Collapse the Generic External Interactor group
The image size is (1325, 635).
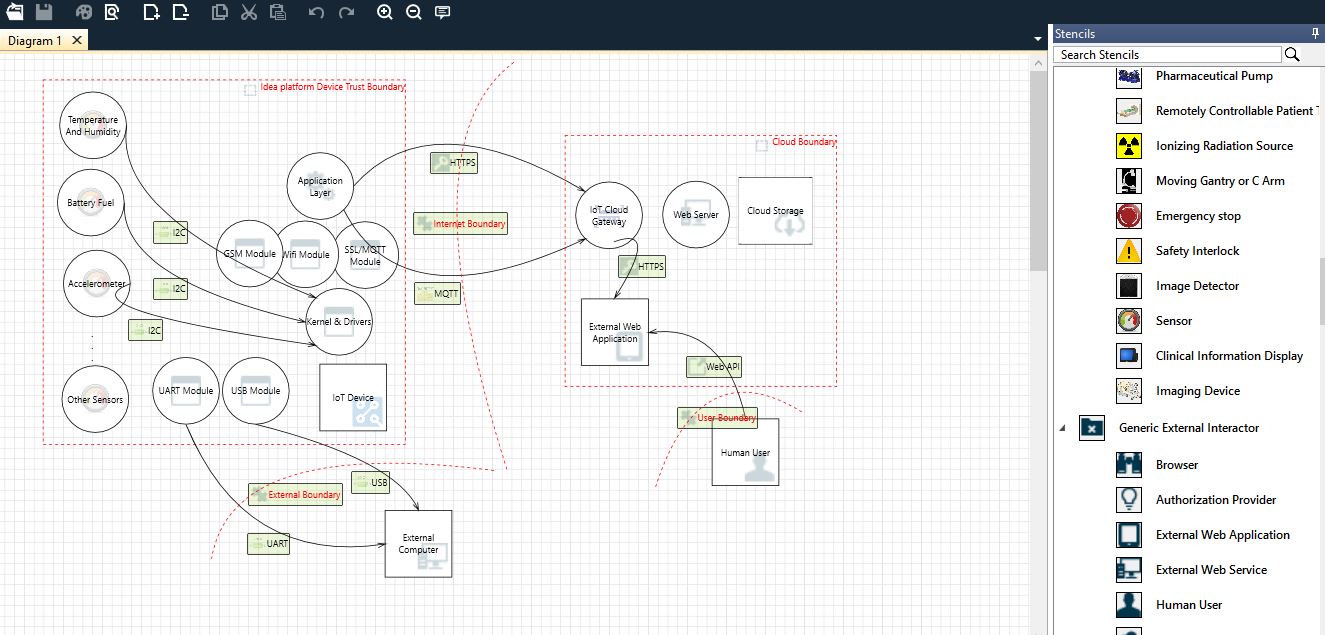(1062, 428)
